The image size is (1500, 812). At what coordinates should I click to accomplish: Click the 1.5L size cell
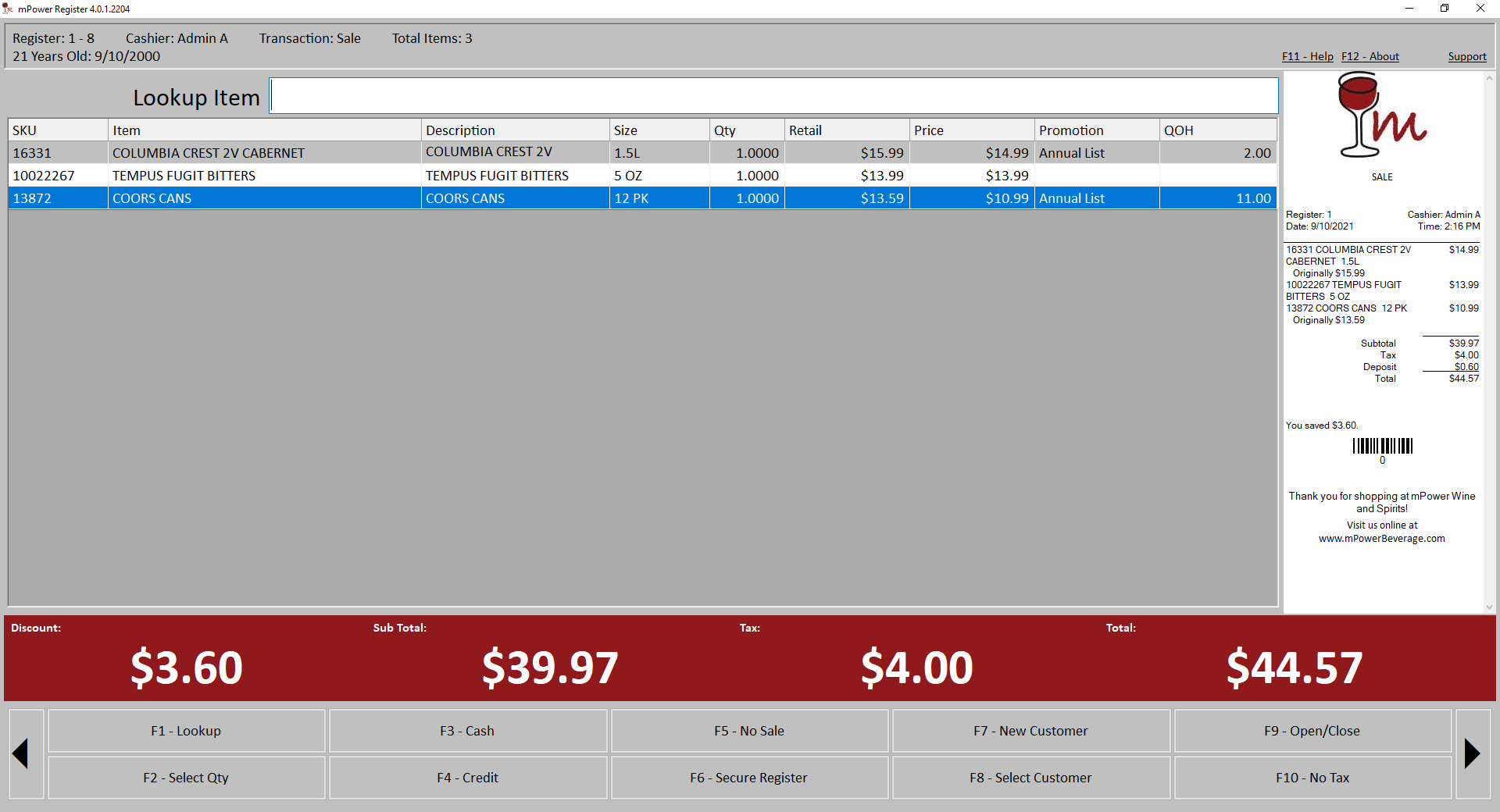pyautogui.click(x=659, y=153)
